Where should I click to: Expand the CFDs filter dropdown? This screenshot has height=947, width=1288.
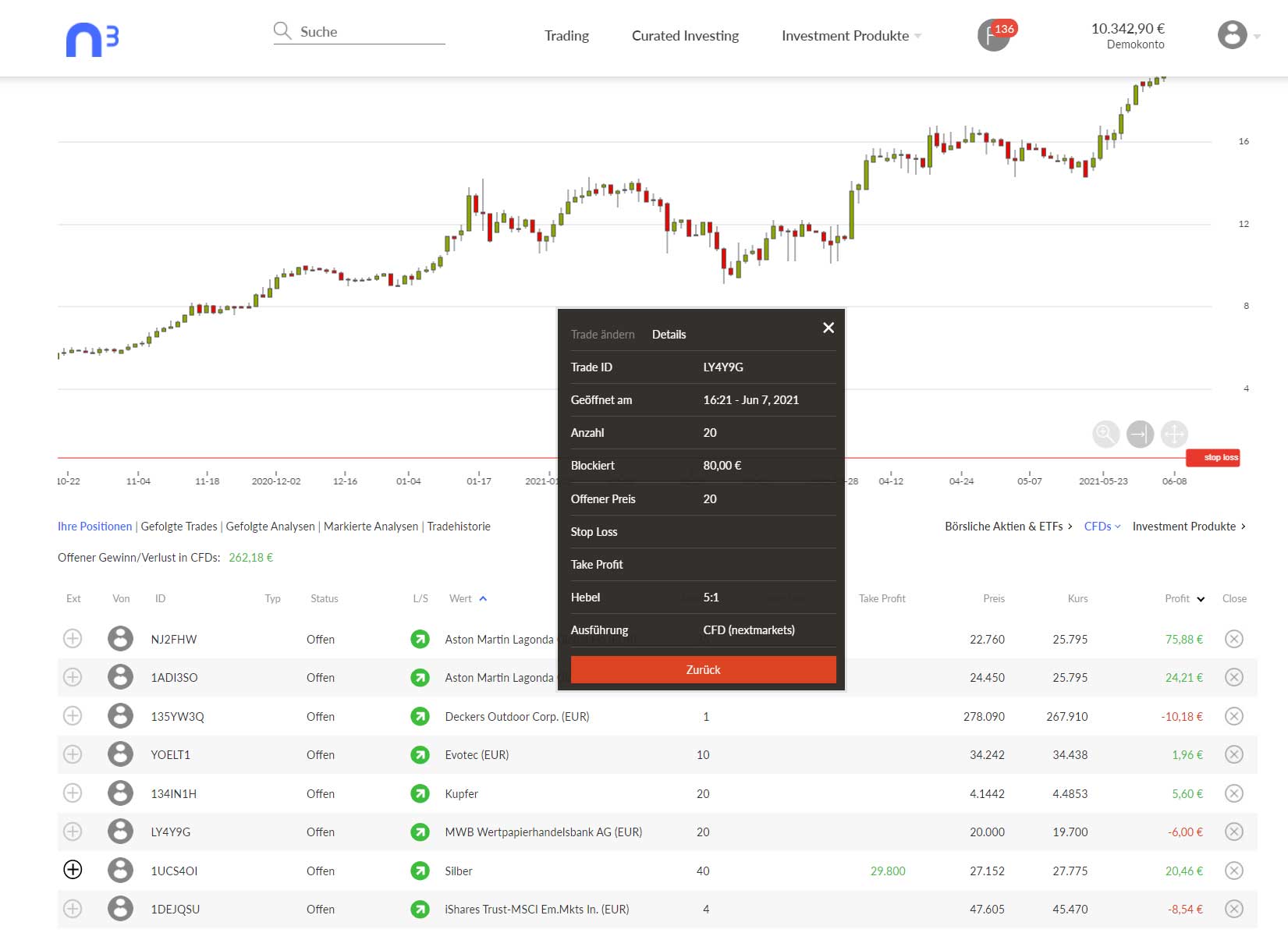point(1102,527)
